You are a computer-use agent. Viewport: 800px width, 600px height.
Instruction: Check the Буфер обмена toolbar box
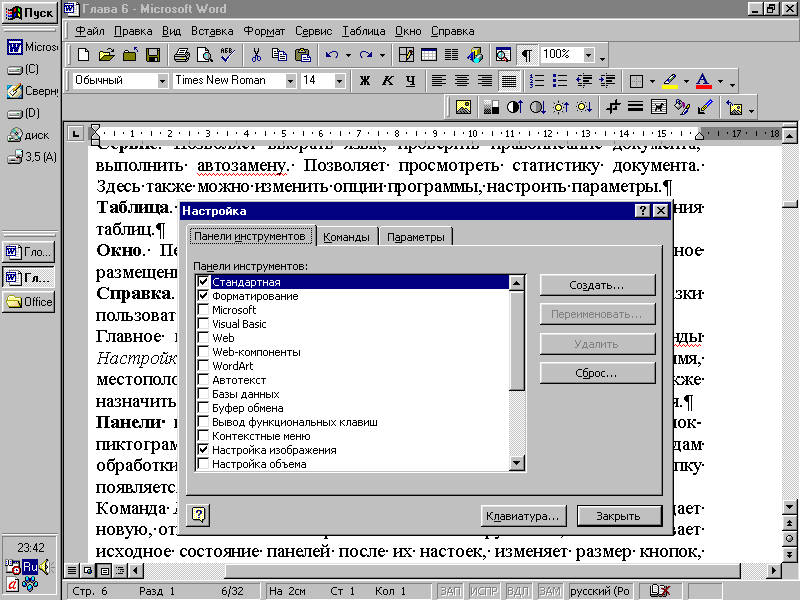[x=203, y=408]
